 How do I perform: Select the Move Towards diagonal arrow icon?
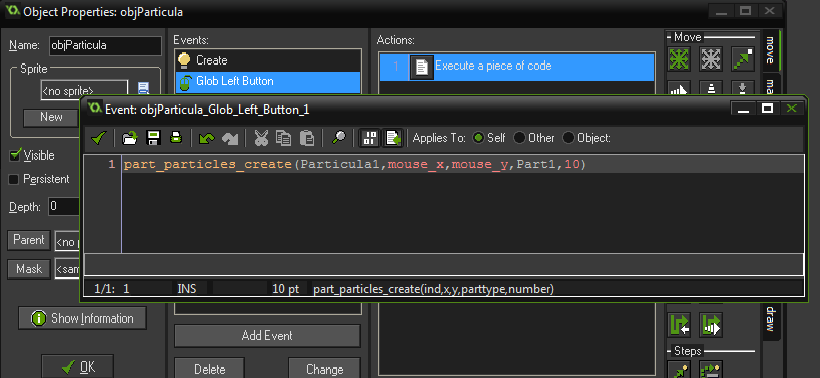click(x=742, y=59)
